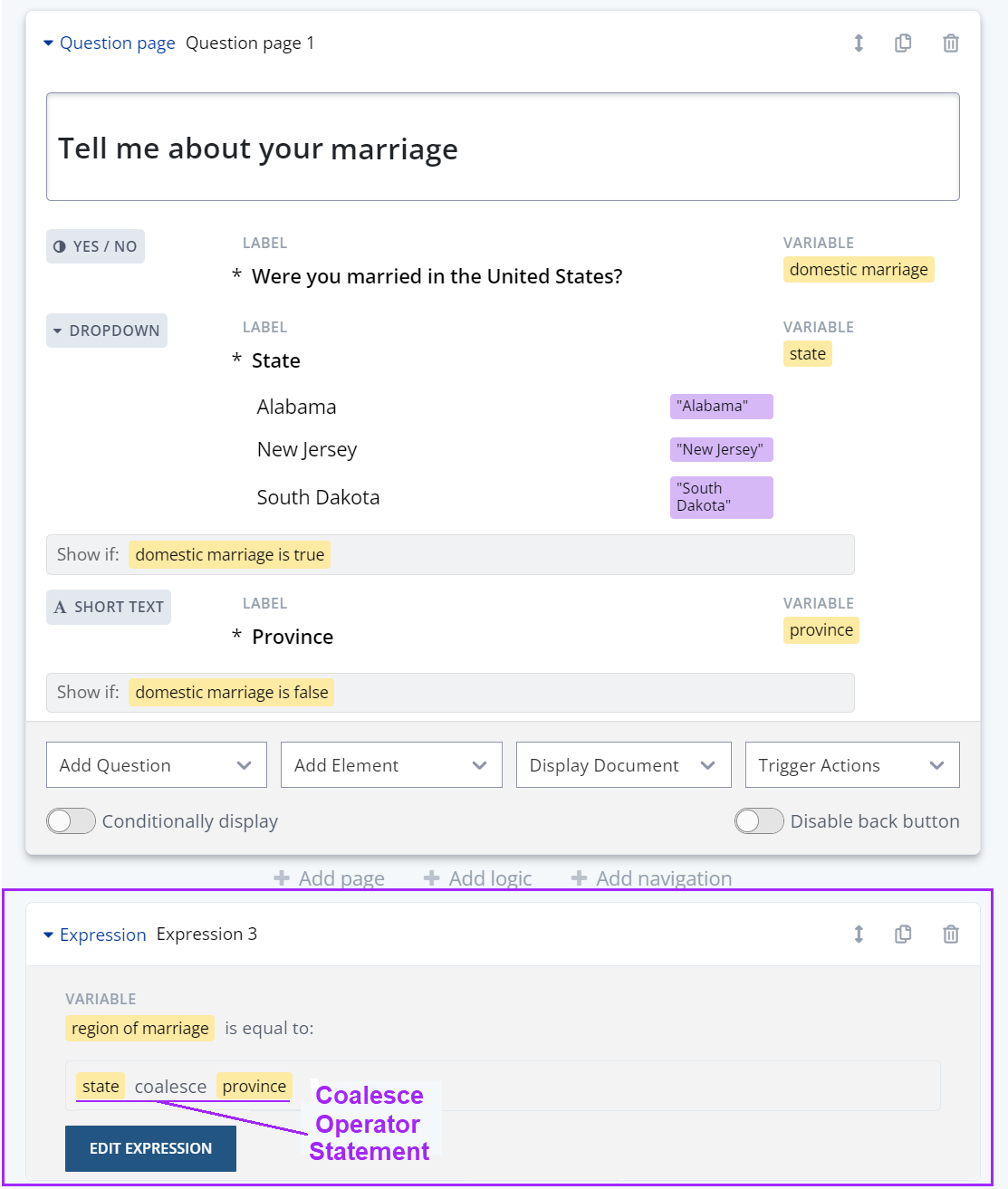Click the 'Were you married in the United States?' label
1008x1189 pixels.
click(437, 276)
